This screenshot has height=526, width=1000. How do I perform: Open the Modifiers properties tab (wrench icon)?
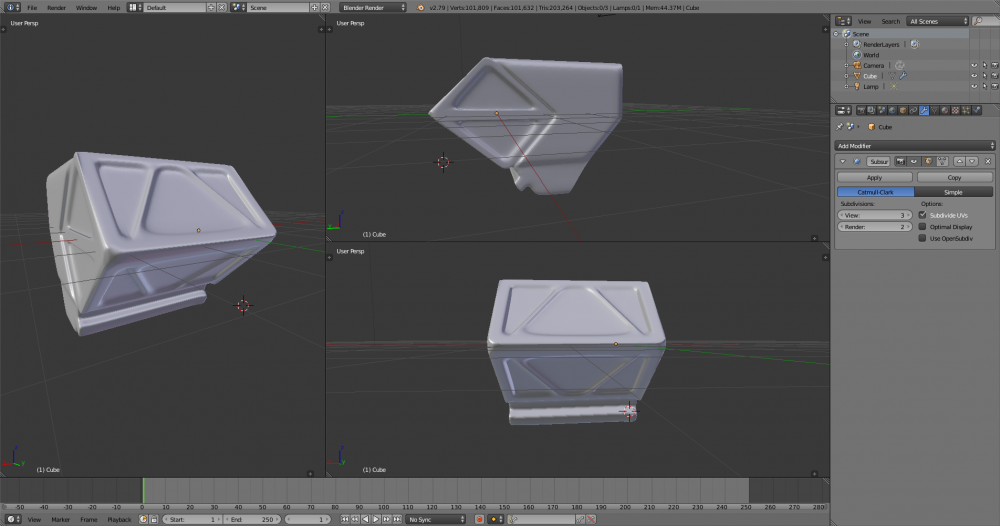point(924,111)
